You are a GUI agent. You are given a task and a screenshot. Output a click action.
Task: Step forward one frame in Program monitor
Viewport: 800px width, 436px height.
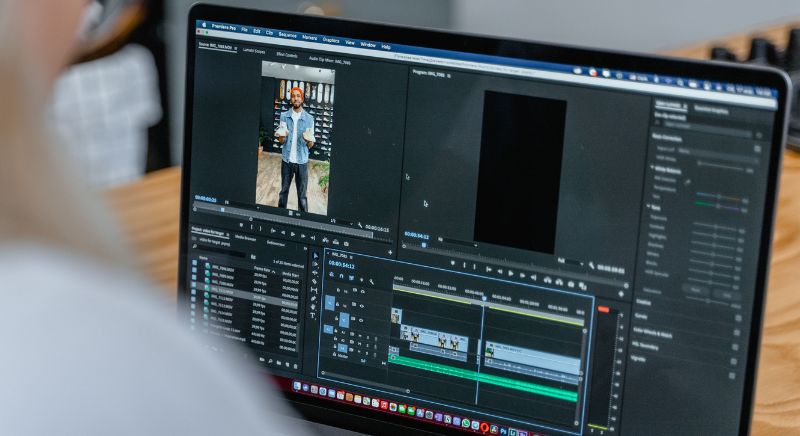[x=522, y=275]
